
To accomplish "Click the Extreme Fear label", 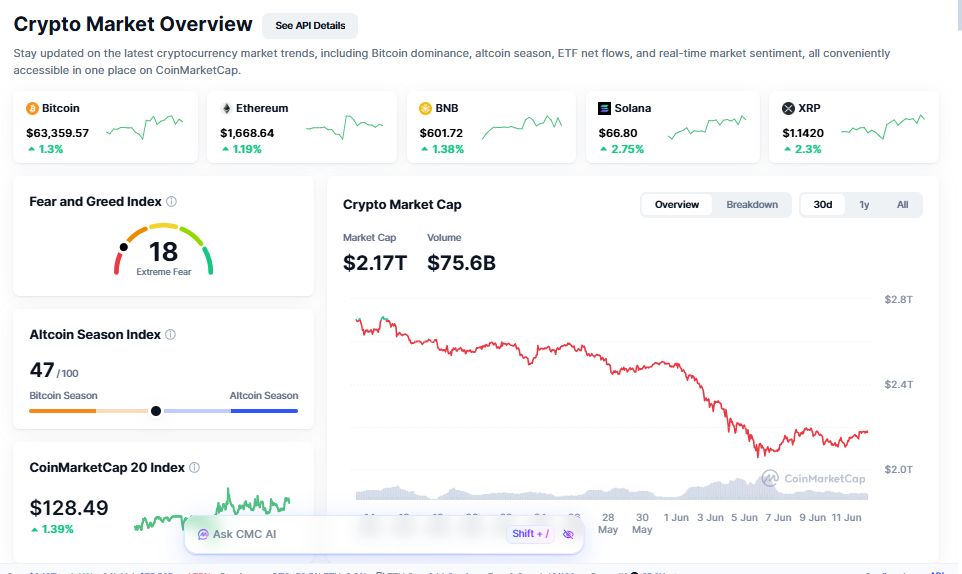I will (164, 272).
